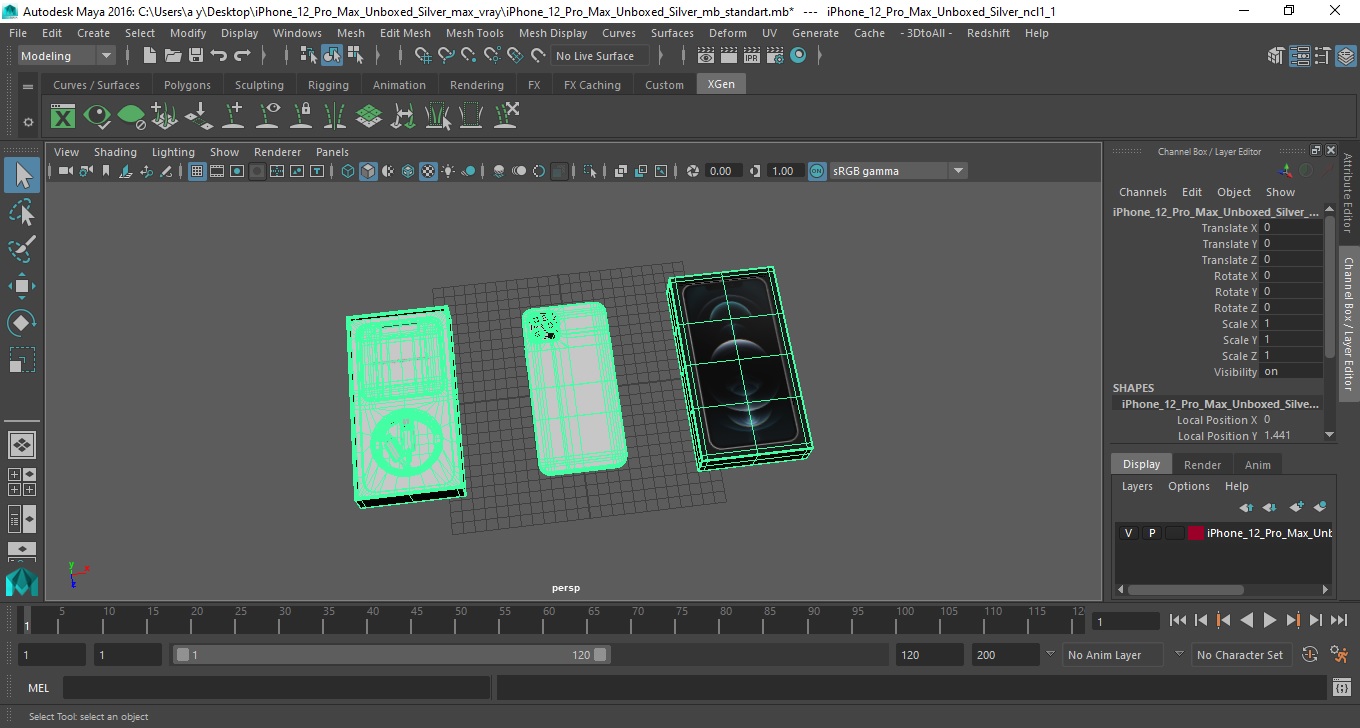Click the snap to curves magnet icon

[446, 56]
